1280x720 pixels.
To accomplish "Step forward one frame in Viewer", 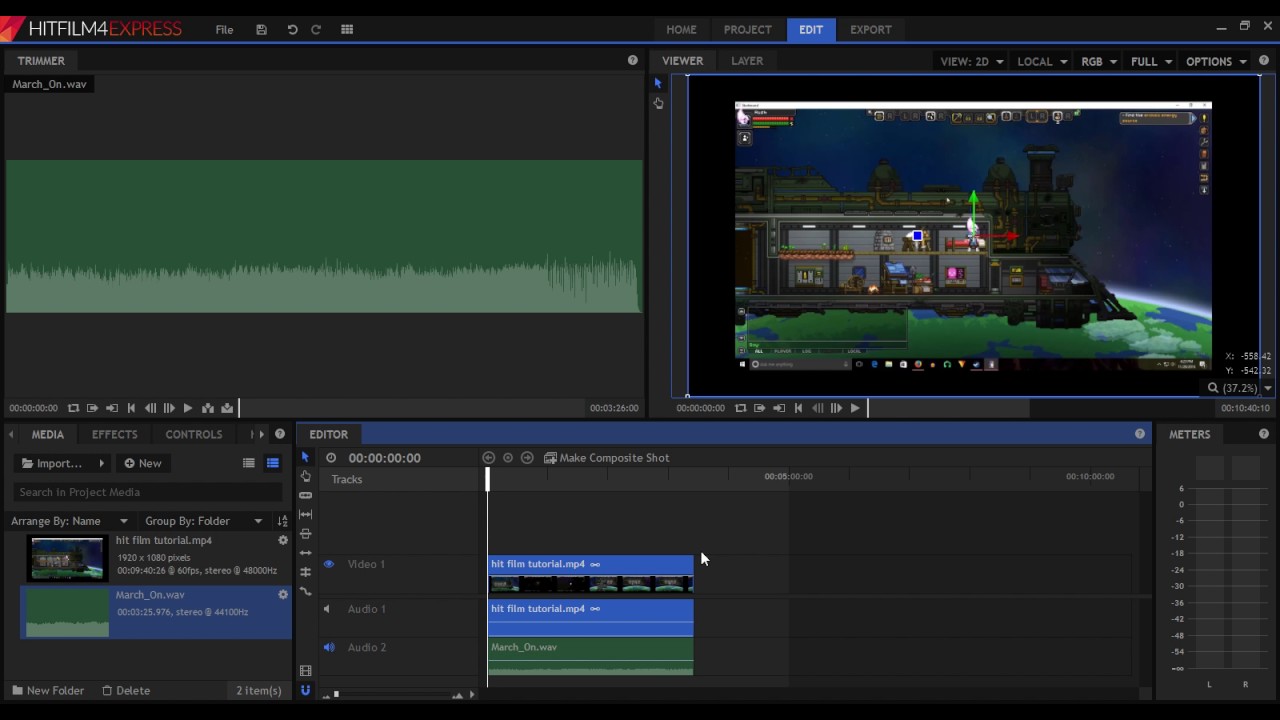I will click(x=836, y=408).
